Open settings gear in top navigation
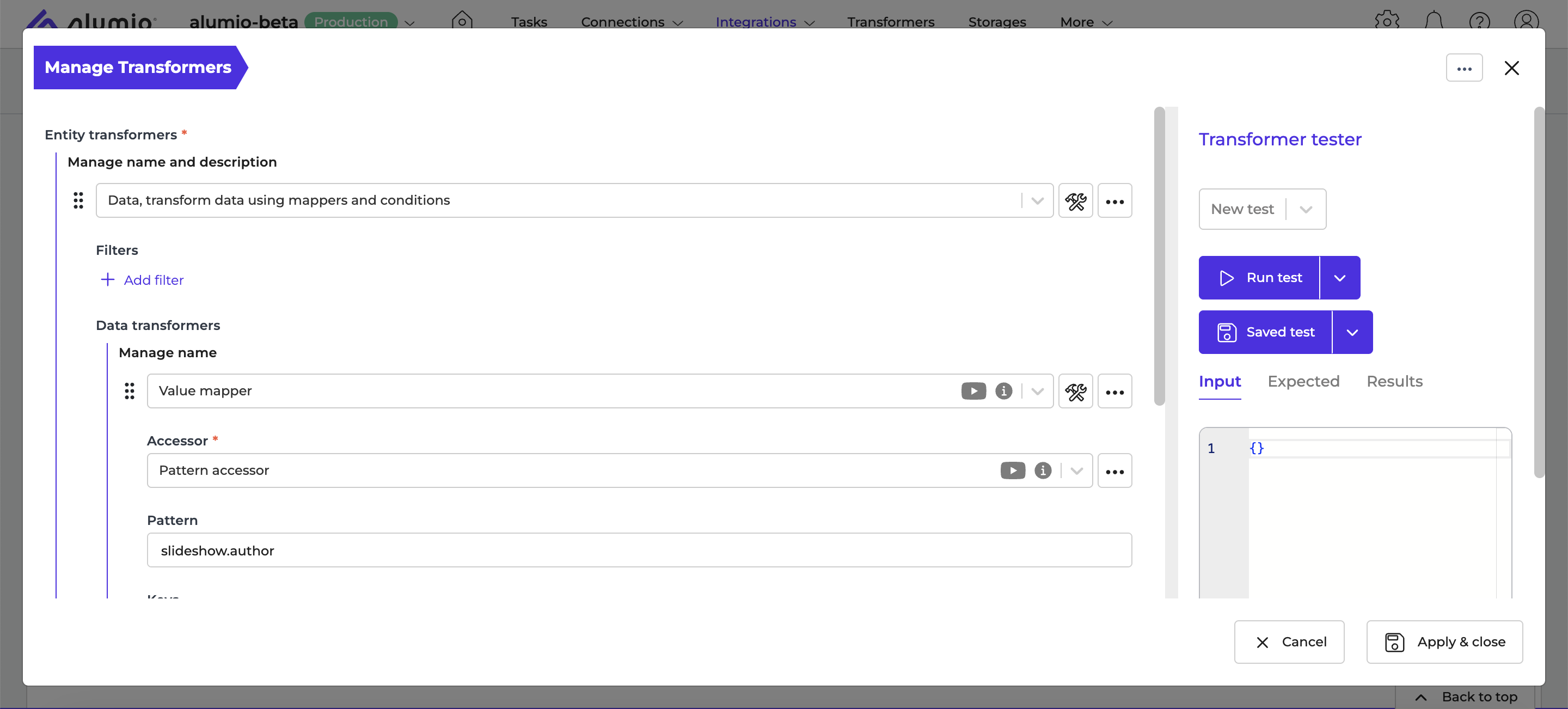1568x709 pixels. pyautogui.click(x=1387, y=21)
